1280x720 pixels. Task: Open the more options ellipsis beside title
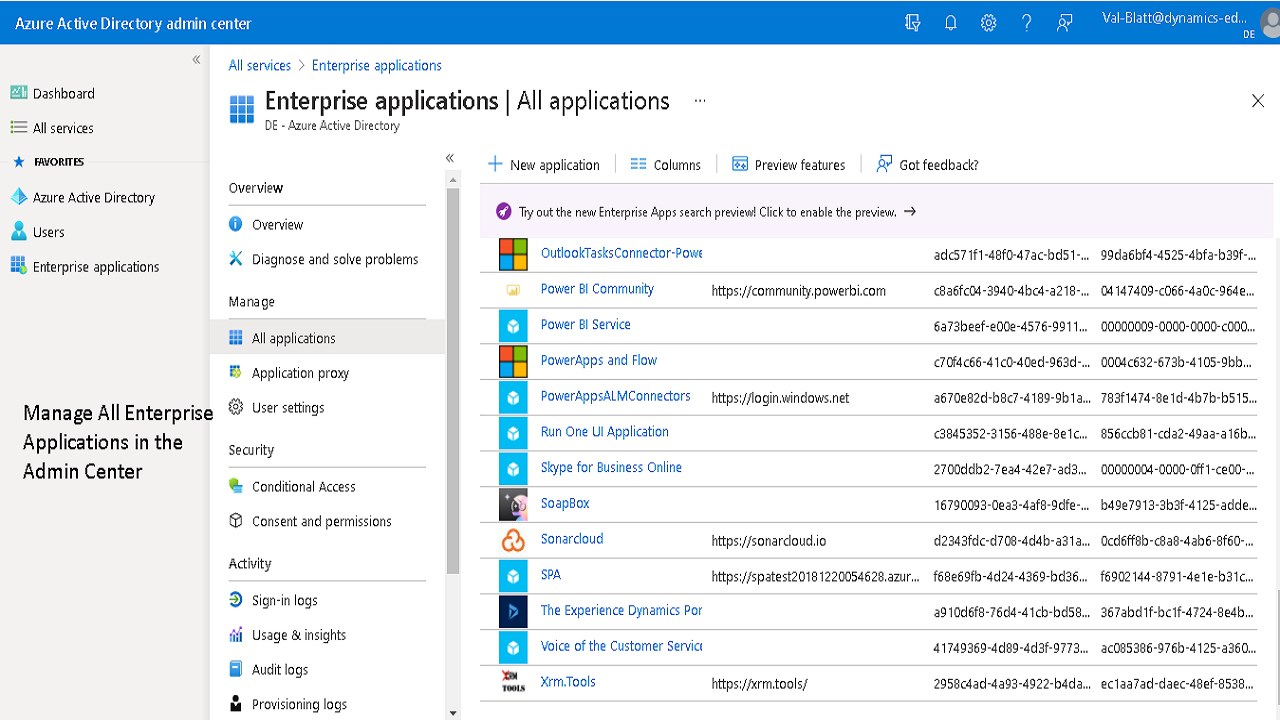[700, 101]
